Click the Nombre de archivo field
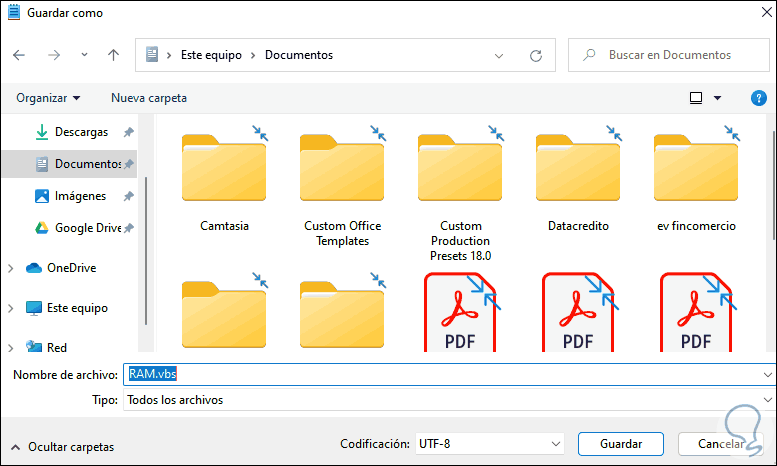 449,374
